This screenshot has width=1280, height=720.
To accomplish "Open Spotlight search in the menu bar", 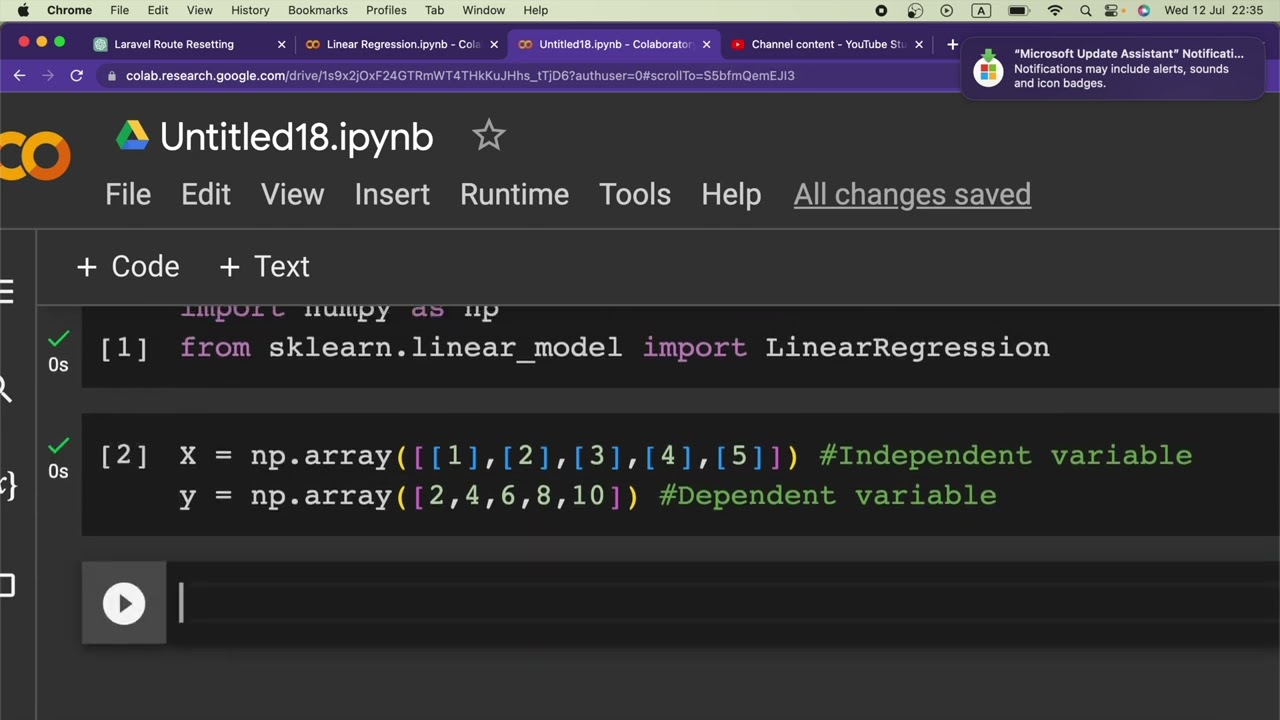I will pos(1085,10).
